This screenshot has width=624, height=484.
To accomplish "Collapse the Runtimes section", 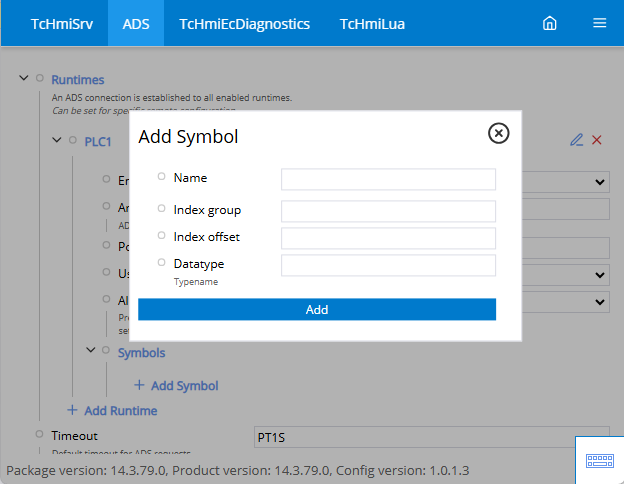I will coord(24,78).
